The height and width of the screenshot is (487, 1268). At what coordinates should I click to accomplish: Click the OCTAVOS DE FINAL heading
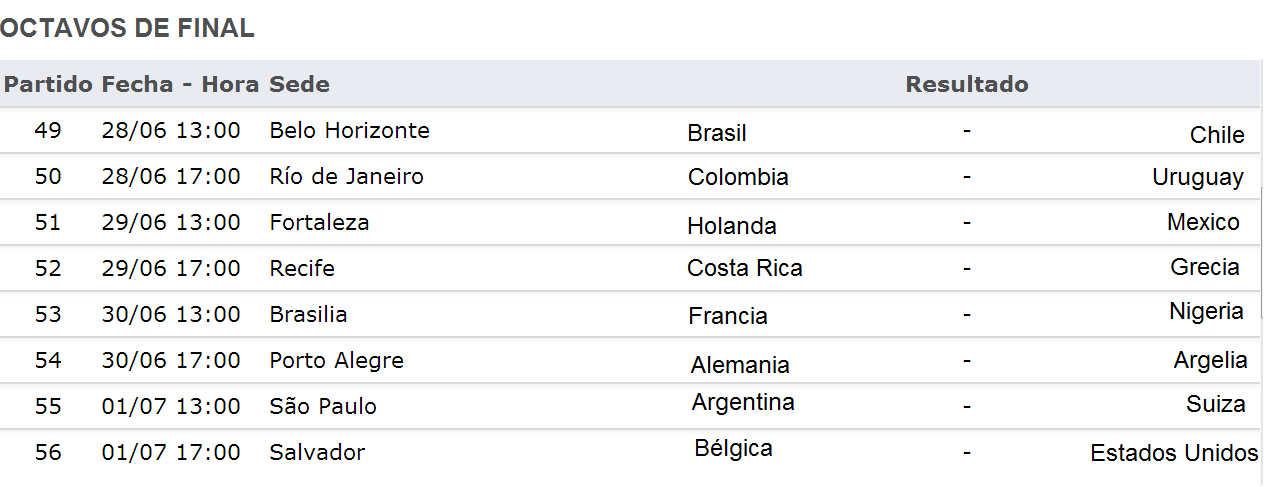click(127, 29)
